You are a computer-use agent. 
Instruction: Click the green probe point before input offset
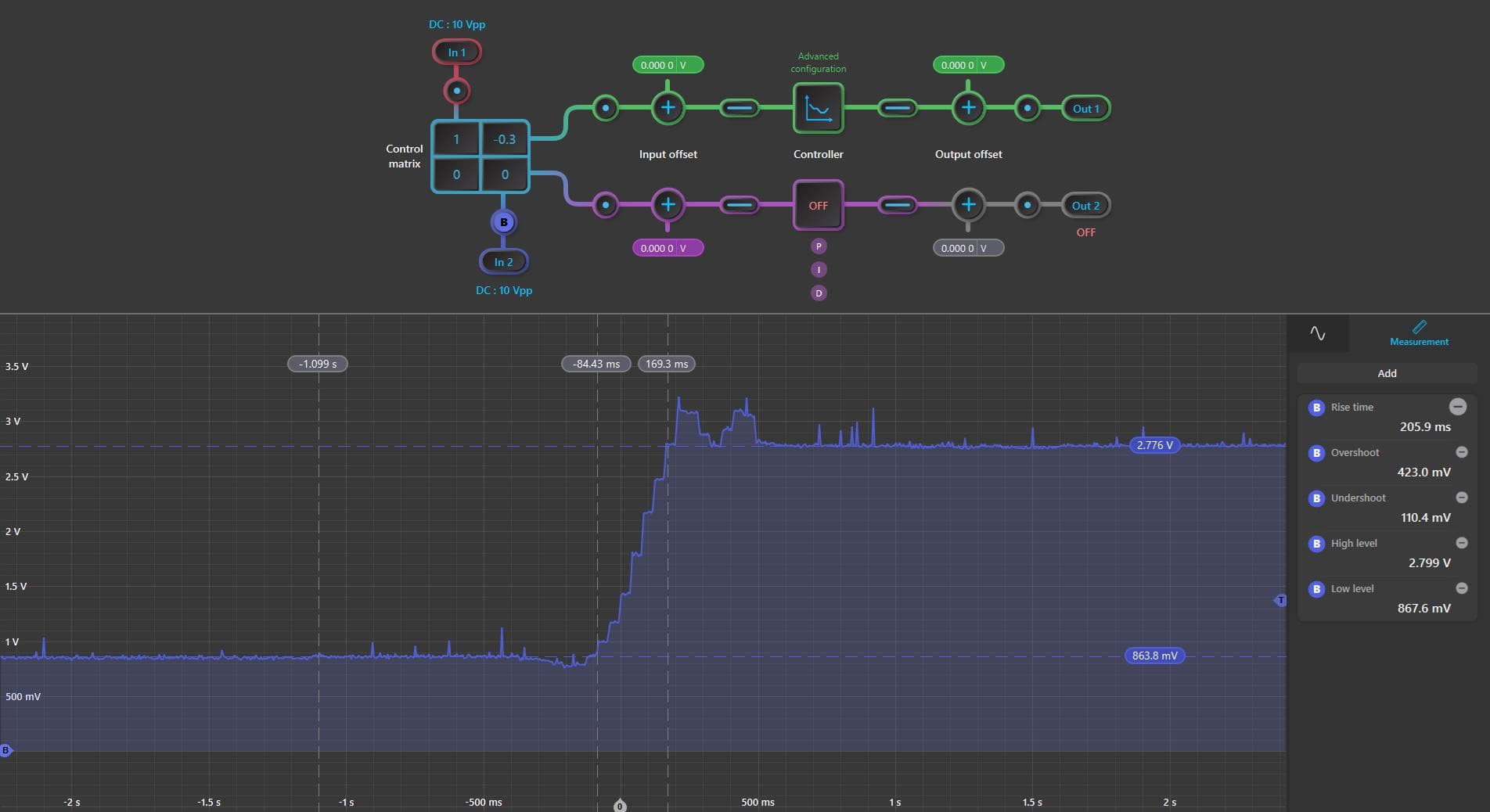tap(606, 108)
